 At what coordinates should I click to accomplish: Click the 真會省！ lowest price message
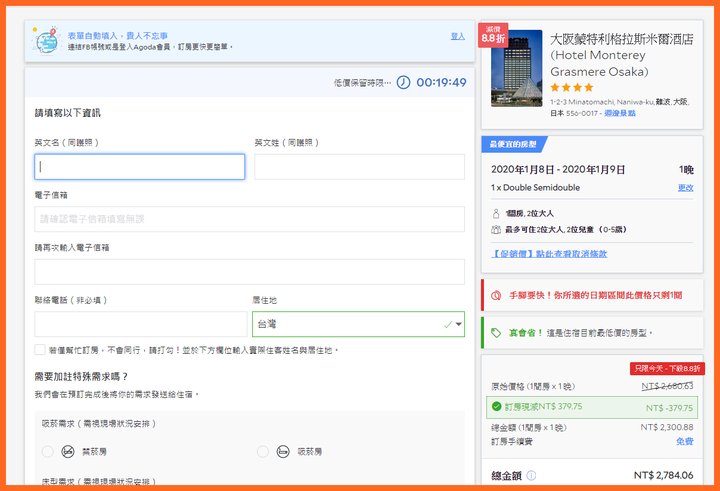[581, 333]
